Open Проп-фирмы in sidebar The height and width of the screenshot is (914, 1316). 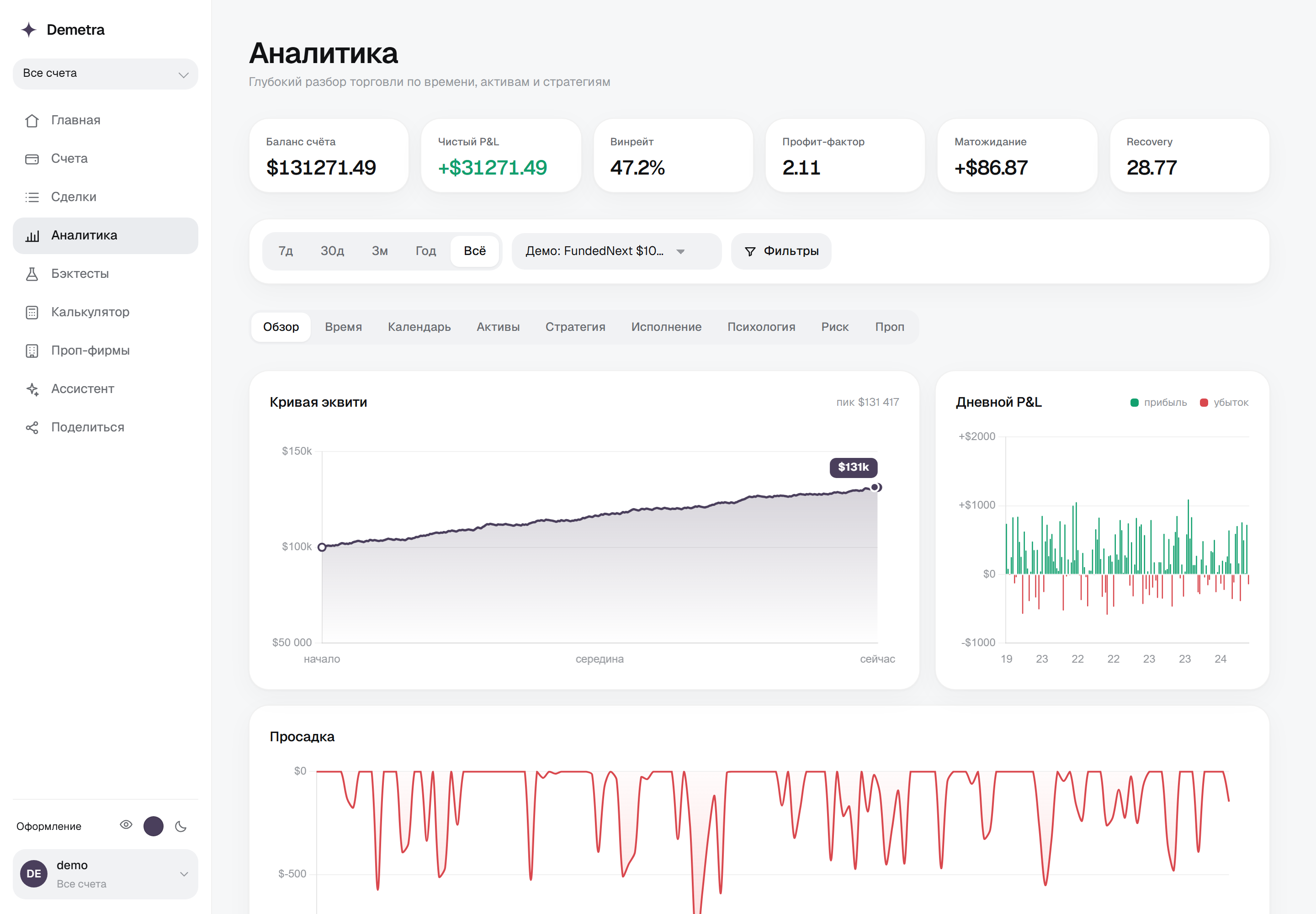106,351
